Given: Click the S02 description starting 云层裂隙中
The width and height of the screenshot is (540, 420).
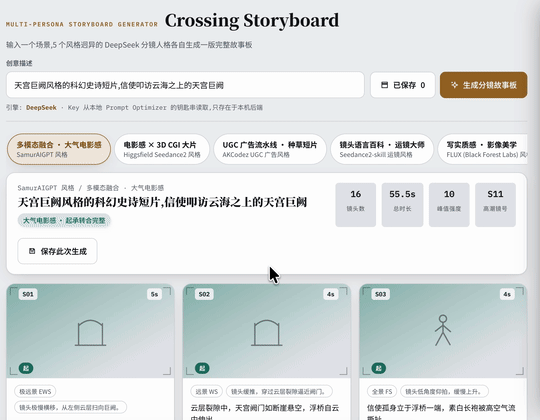Looking at the screenshot, I should point(264,412).
